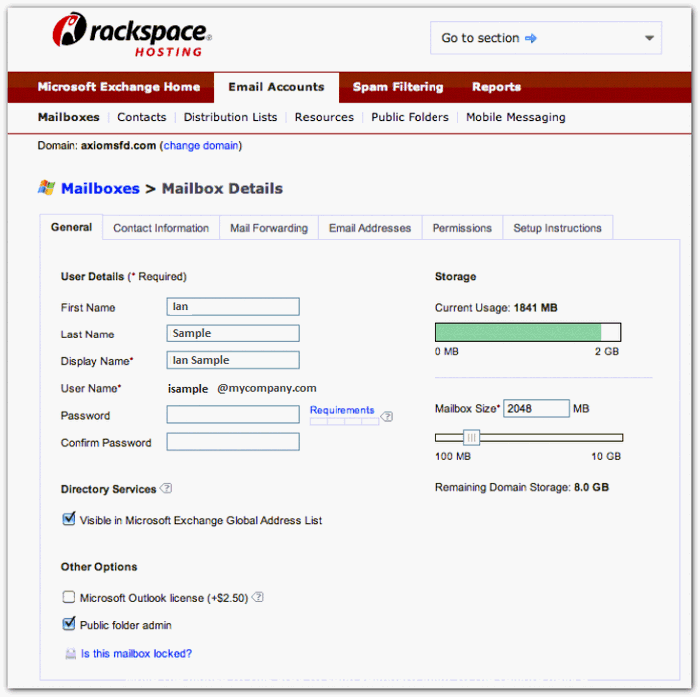Image resolution: width=700 pixels, height=697 pixels.
Task: Enable the Microsoft Outlook license checkbox
Action: 69,598
